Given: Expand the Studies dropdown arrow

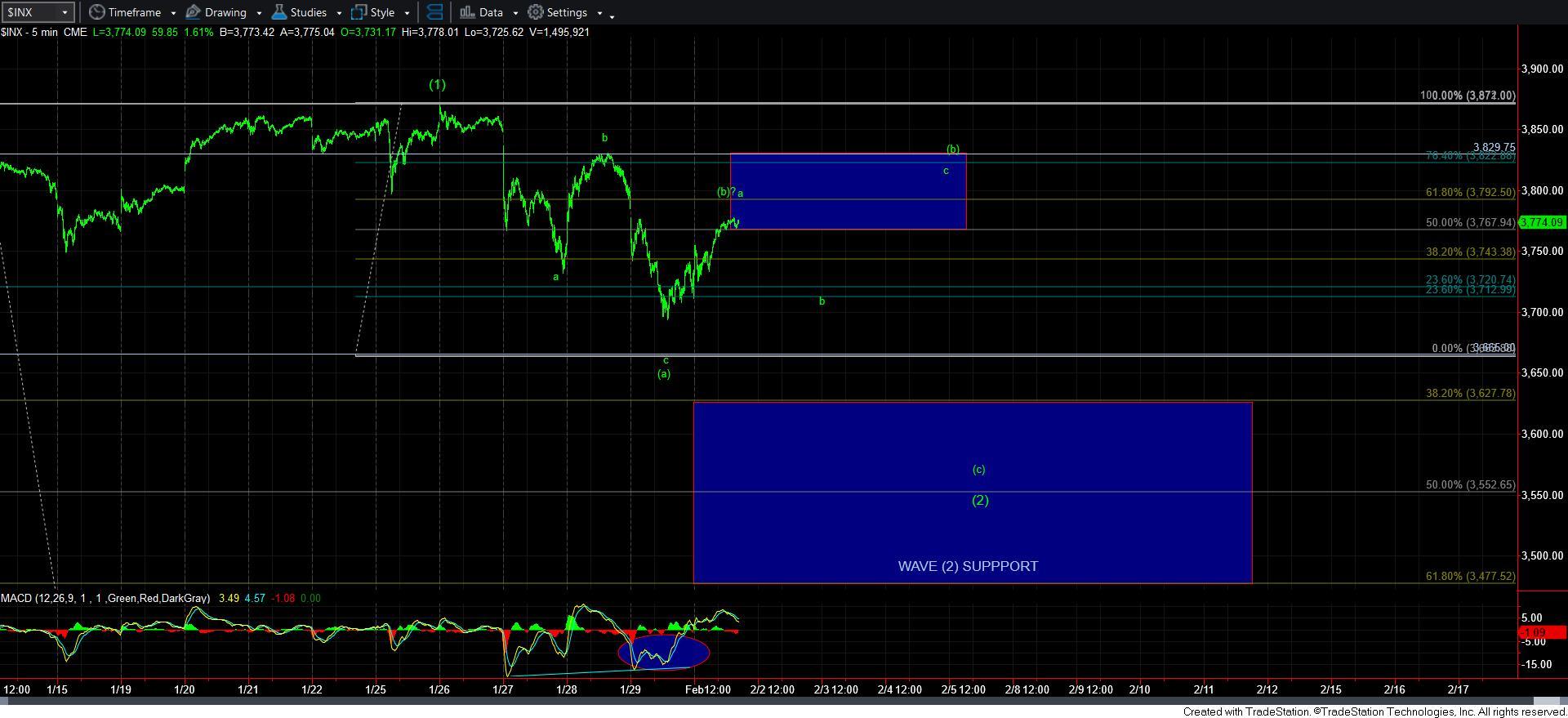Looking at the screenshot, I should pos(339,13).
